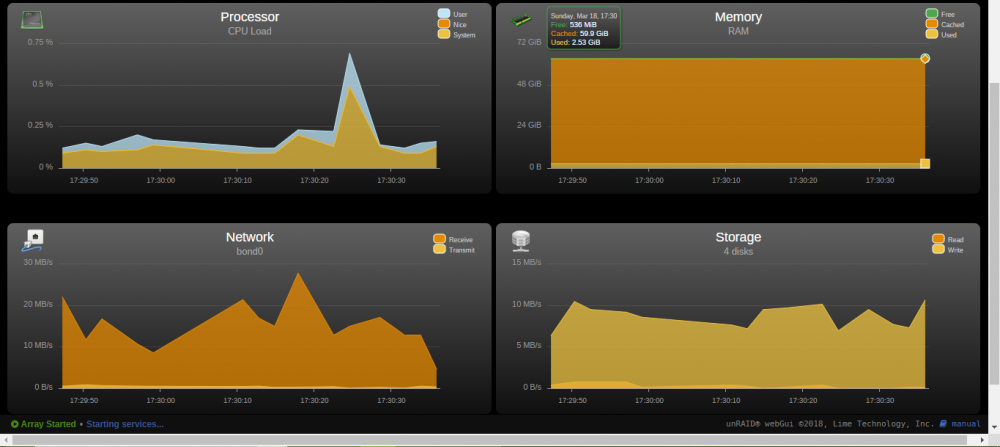Image resolution: width=1000 pixels, height=447 pixels.
Task: Click the Network adapter icon
Action: tap(32, 240)
